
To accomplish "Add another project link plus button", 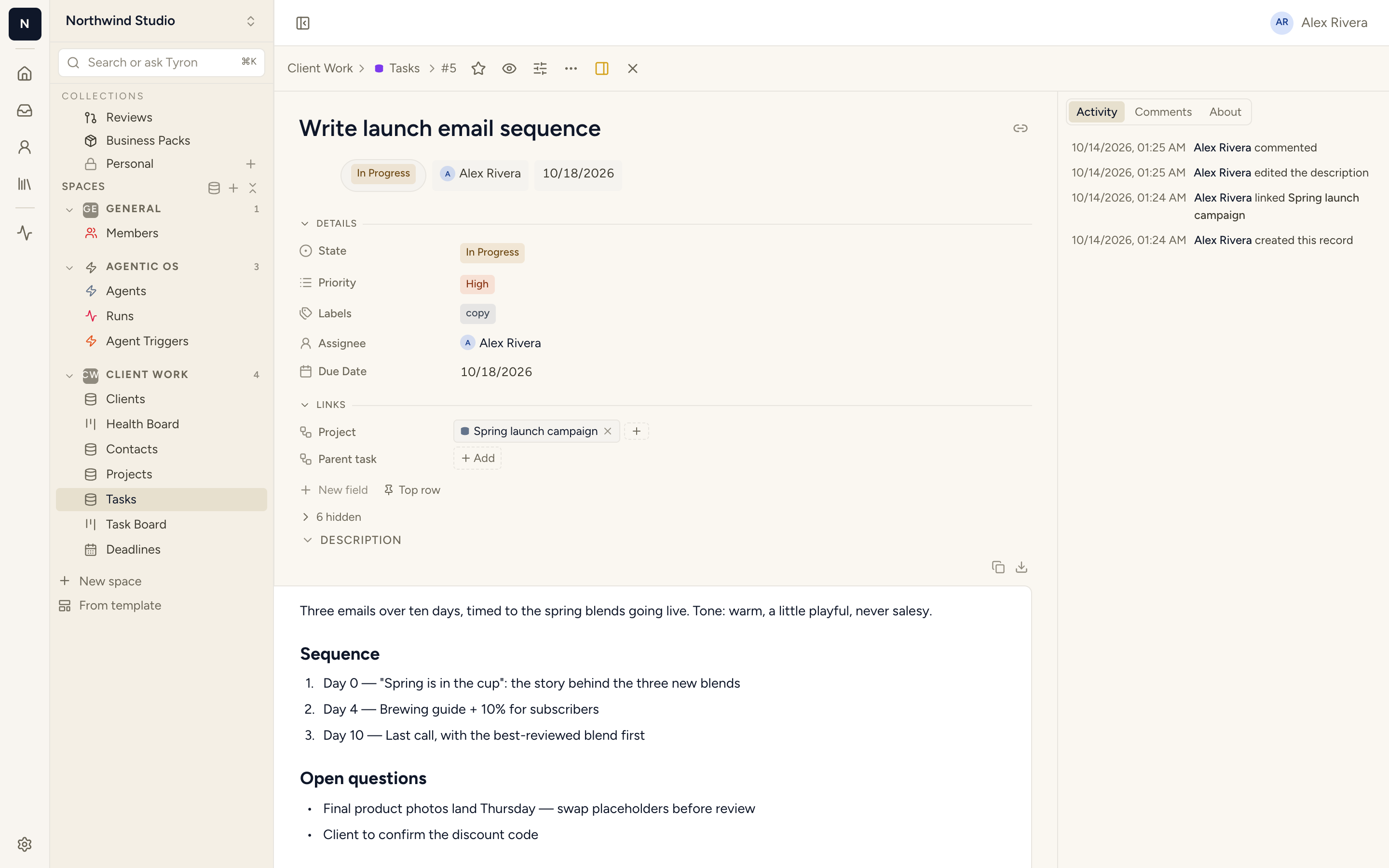I will tap(637, 431).
